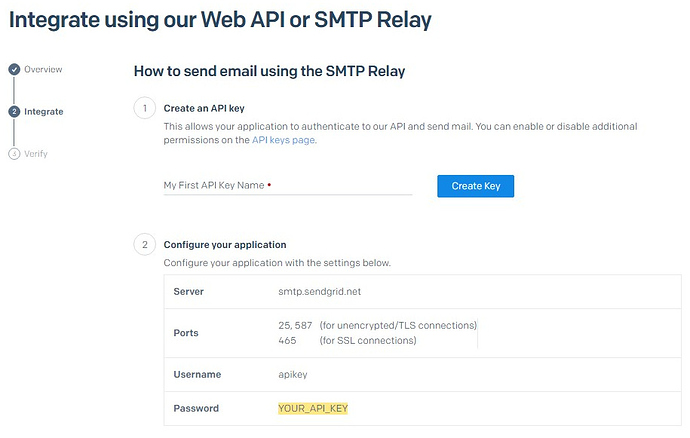Click the Create Key button
The height and width of the screenshot is (438, 690).
pos(475,186)
